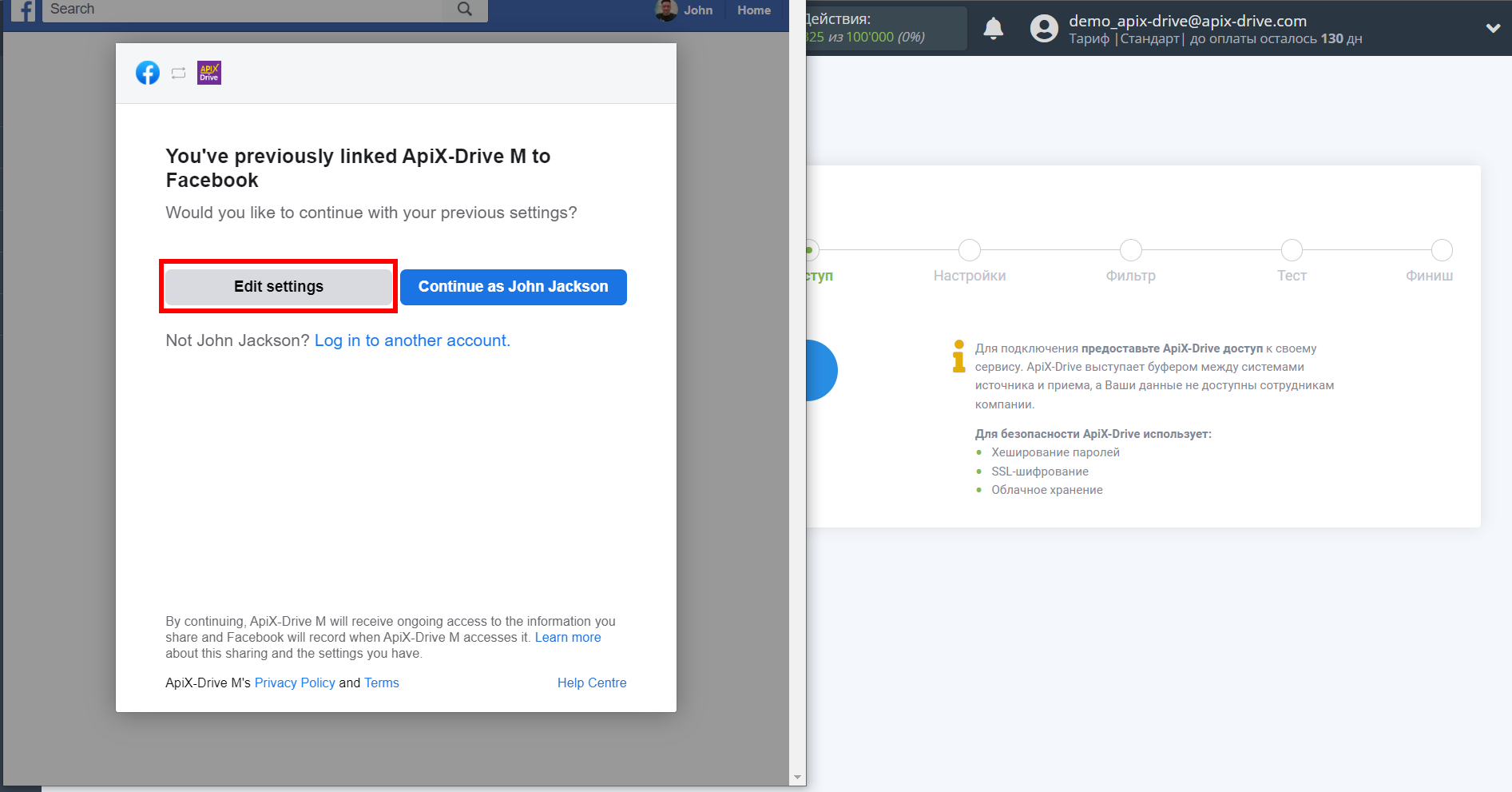Click the Фильтр step label

pos(1131,276)
